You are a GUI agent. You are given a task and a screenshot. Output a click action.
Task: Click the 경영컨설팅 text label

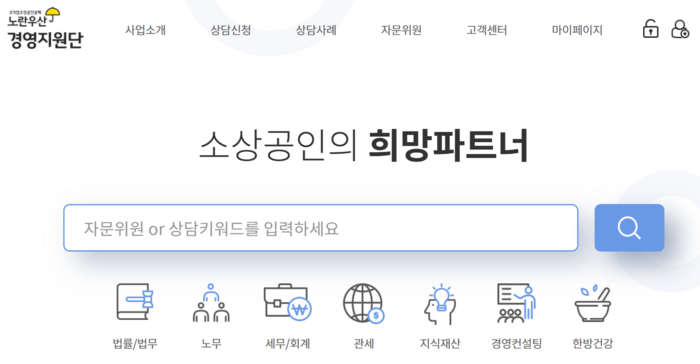tap(517, 343)
